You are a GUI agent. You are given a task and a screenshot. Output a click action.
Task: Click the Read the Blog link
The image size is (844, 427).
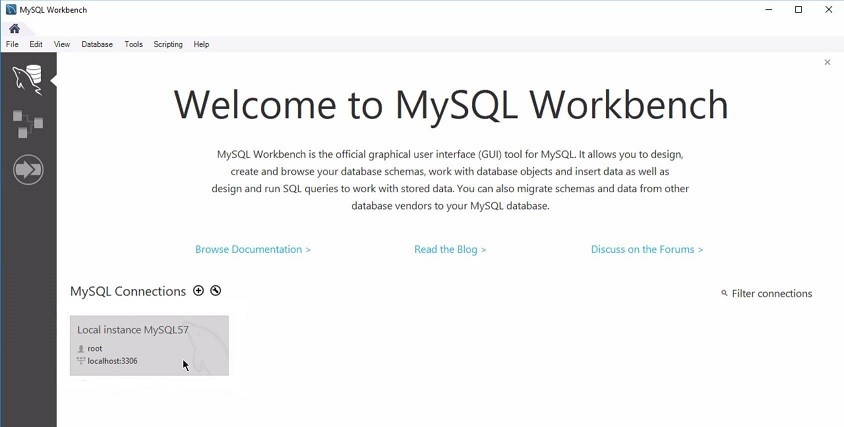[450, 249]
